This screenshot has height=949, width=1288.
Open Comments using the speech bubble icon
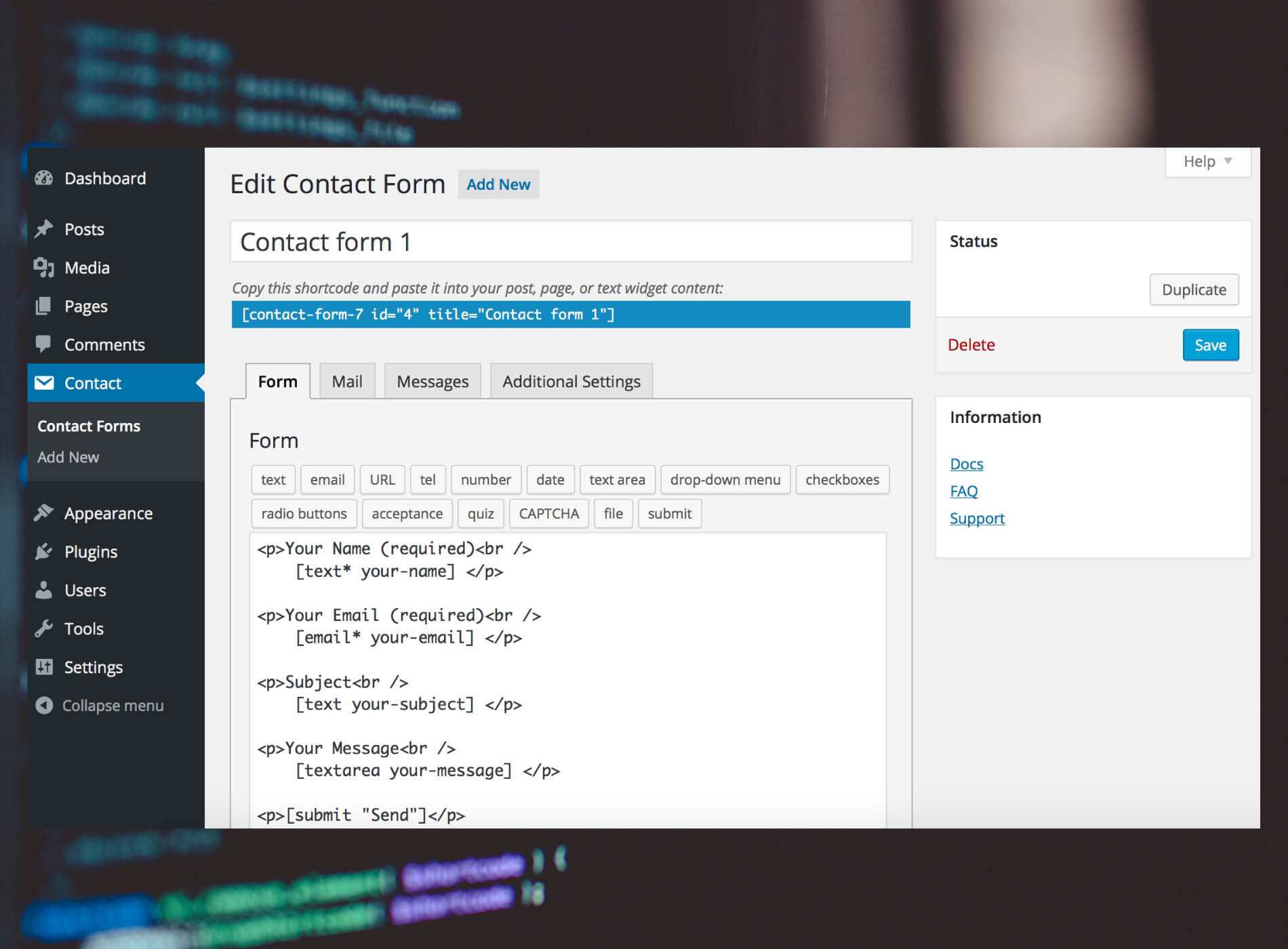pos(43,344)
